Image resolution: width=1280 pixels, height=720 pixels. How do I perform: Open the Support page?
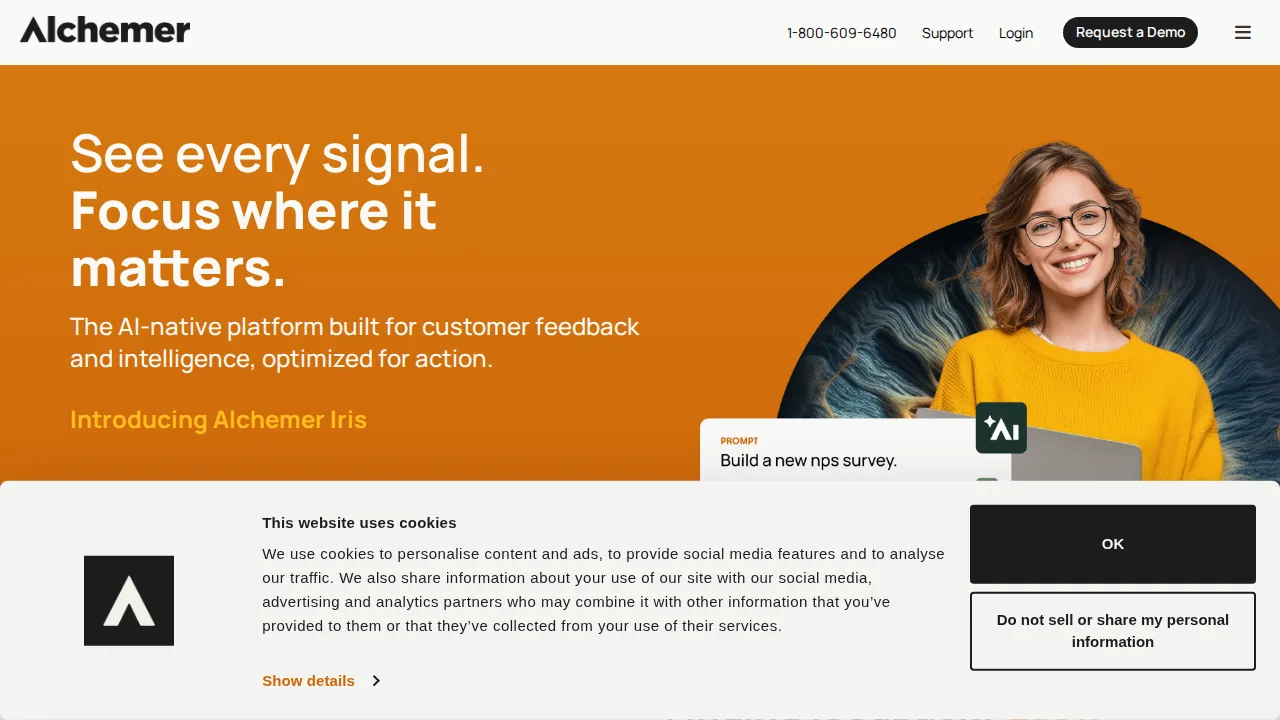(x=947, y=33)
